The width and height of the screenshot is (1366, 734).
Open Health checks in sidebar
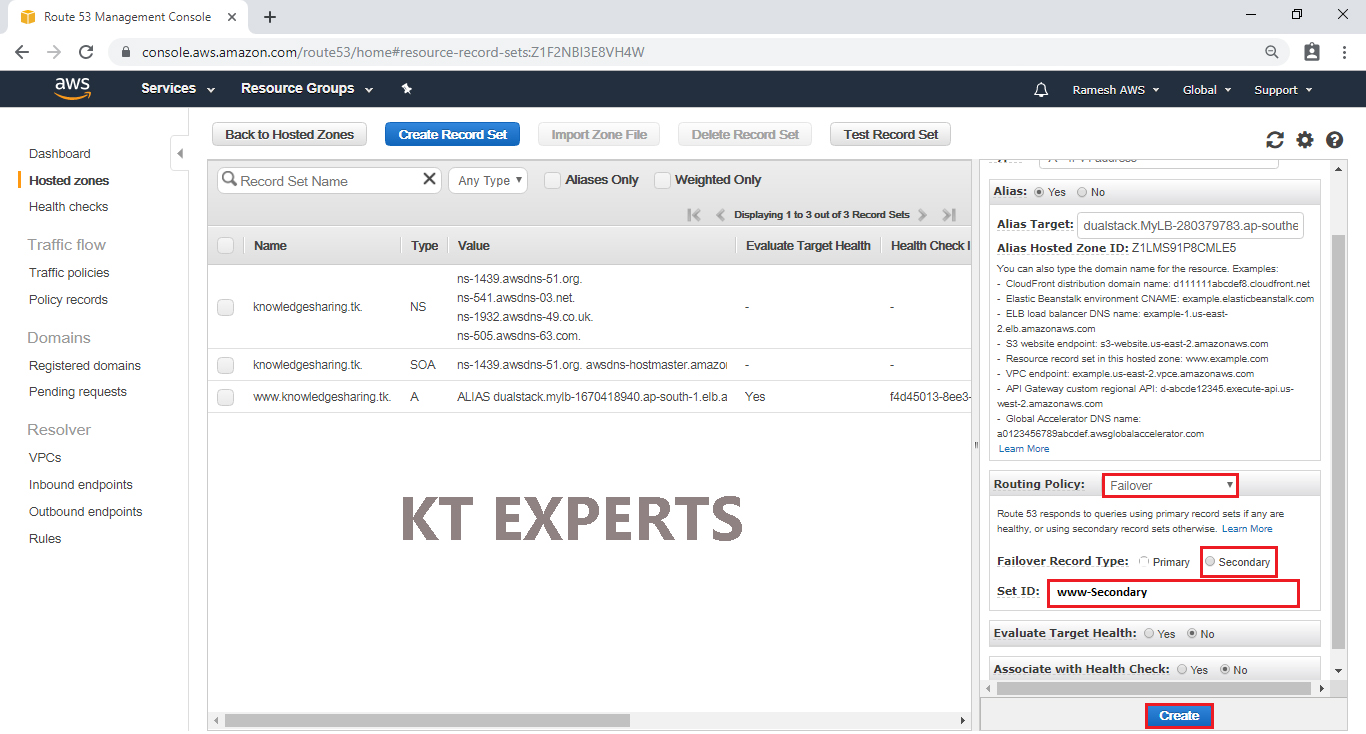click(x=68, y=207)
